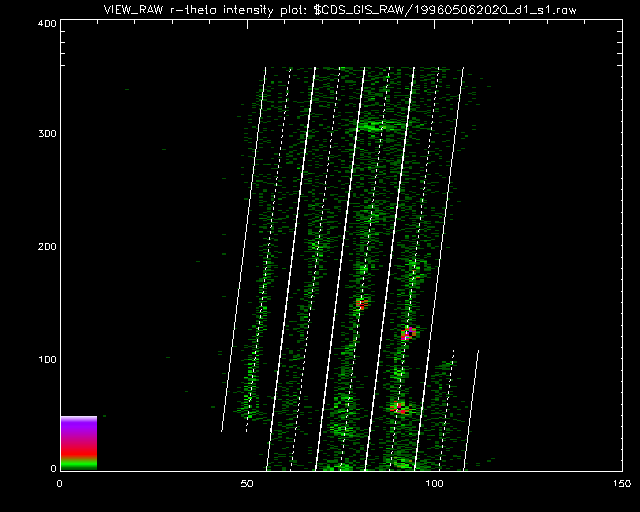Viewport: 640px width, 512px height.
Task: Click x-axis label 150
Action: 622,484
